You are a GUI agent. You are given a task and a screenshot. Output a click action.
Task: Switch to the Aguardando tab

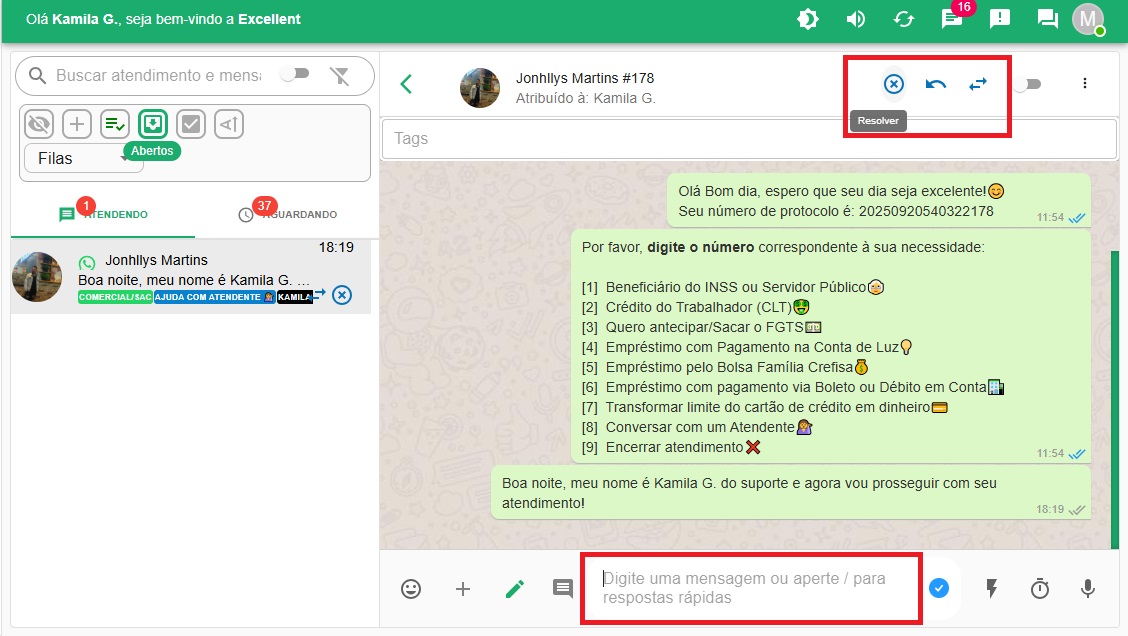(x=287, y=214)
